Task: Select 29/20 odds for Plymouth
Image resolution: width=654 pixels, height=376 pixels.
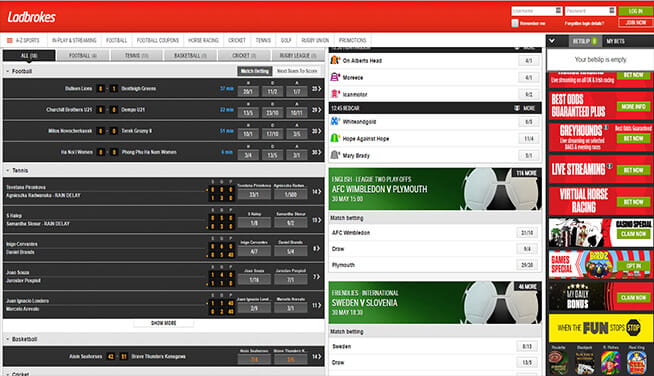Action: tap(527, 265)
